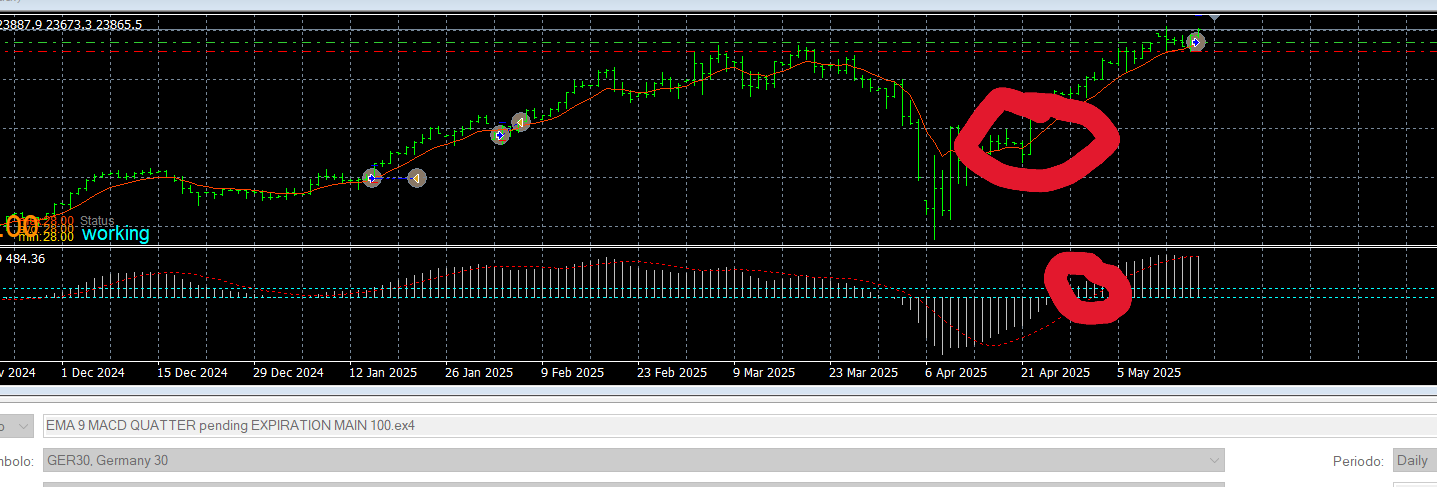Screen dimensions: 1437x487
Task: Select the blue entry marker at 12 Jan 2025
Action: 372,178
